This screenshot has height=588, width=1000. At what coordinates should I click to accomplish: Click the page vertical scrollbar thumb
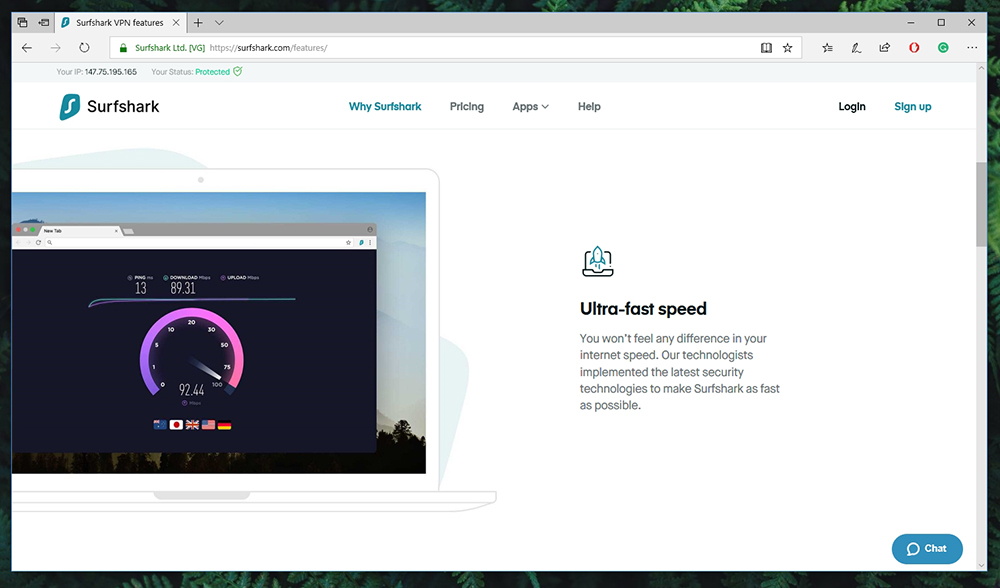pyautogui.click(x=981, y=205)
